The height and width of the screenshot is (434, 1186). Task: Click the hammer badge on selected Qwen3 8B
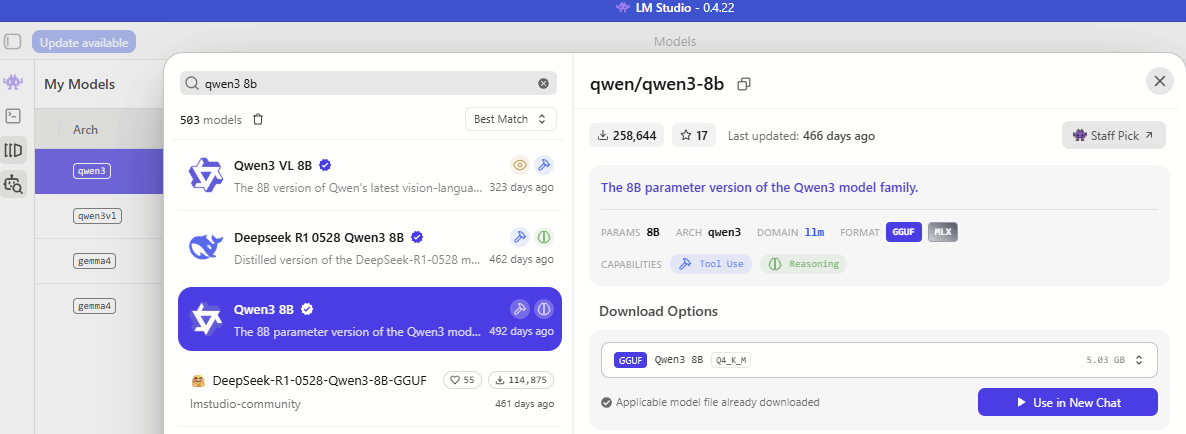pyautogui.click(x=520, y=308)
